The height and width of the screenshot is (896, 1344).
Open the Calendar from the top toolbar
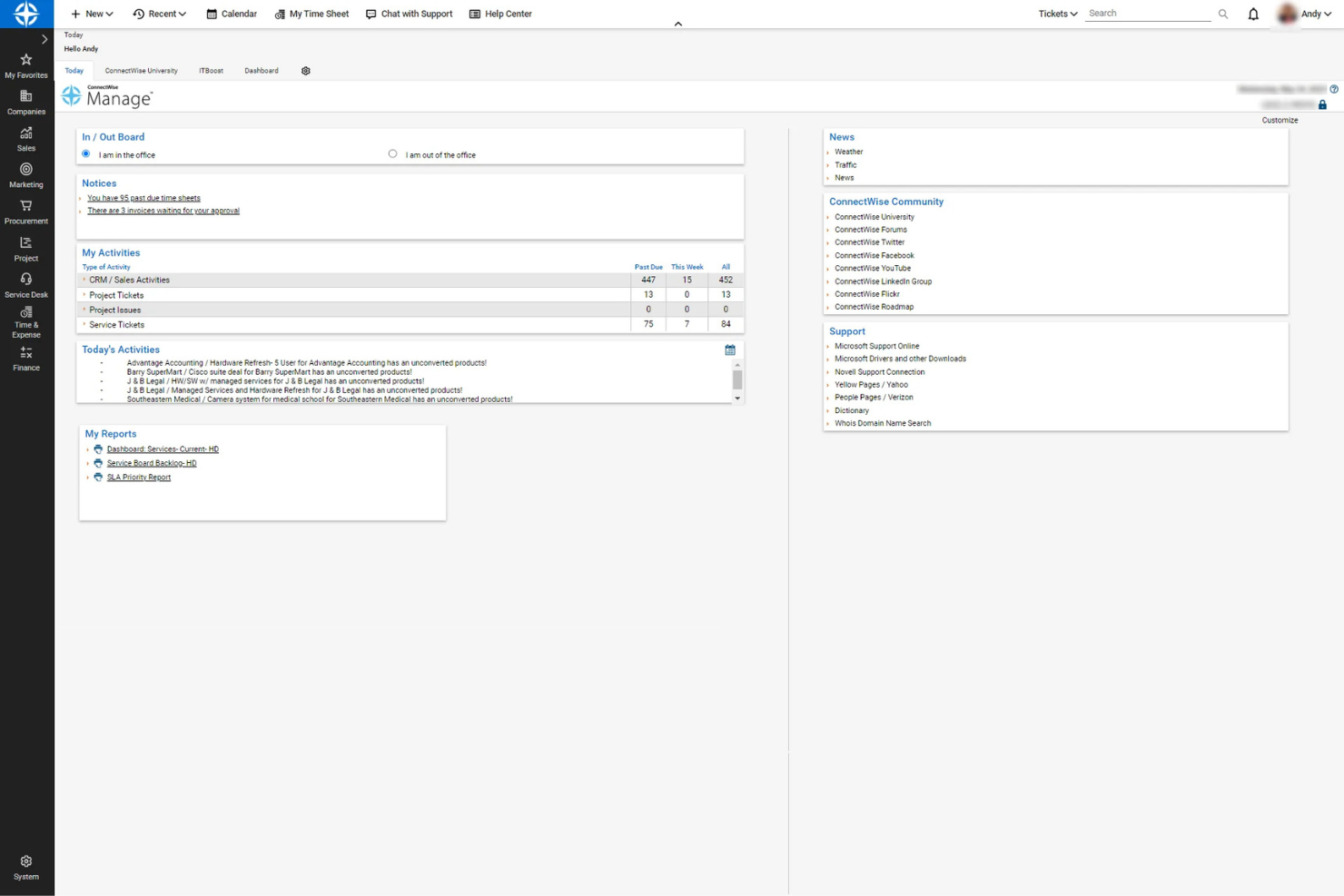pyautogui.click(x=231, y=14)
